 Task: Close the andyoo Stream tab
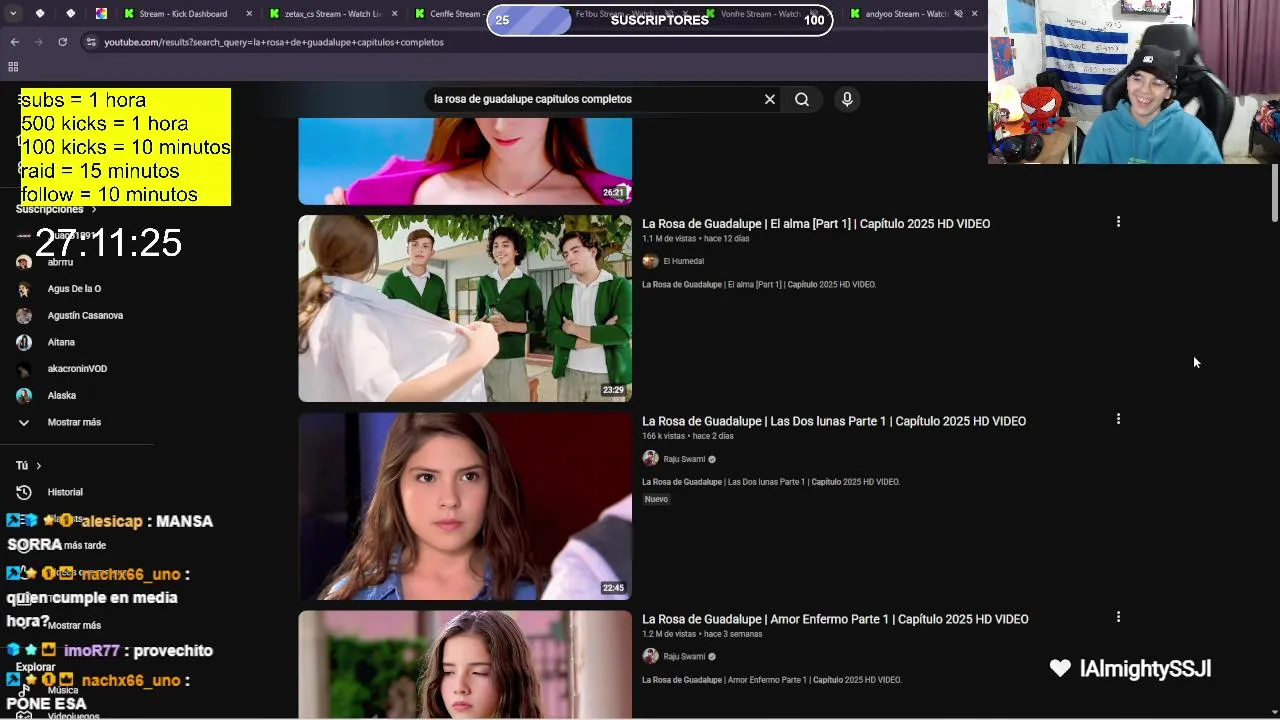(x=975, y=14)
